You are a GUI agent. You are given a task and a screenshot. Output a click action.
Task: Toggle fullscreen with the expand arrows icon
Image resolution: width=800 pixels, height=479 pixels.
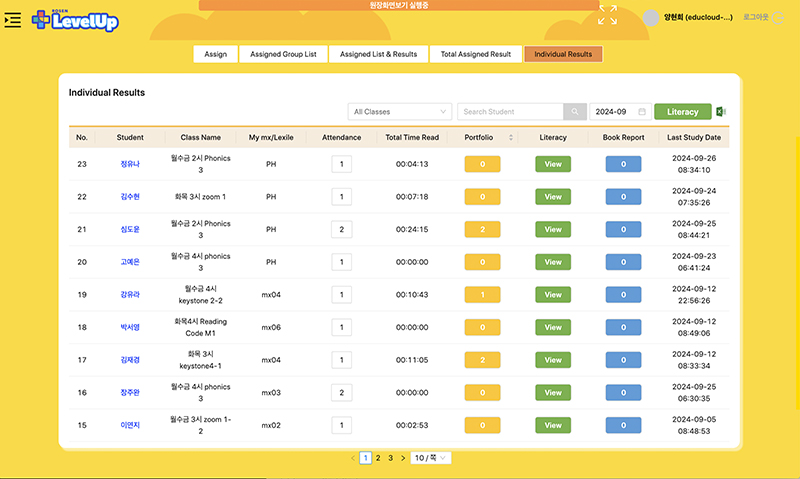click(x=608, y=15)
